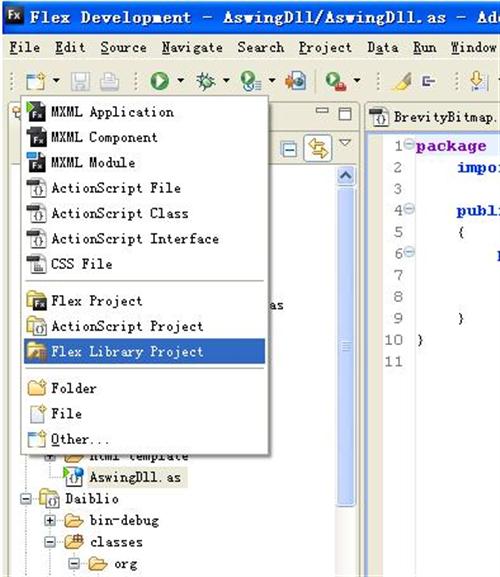Select ActionScript File
The width and height of the screenshot is (500, 577).
pos(144,188)
